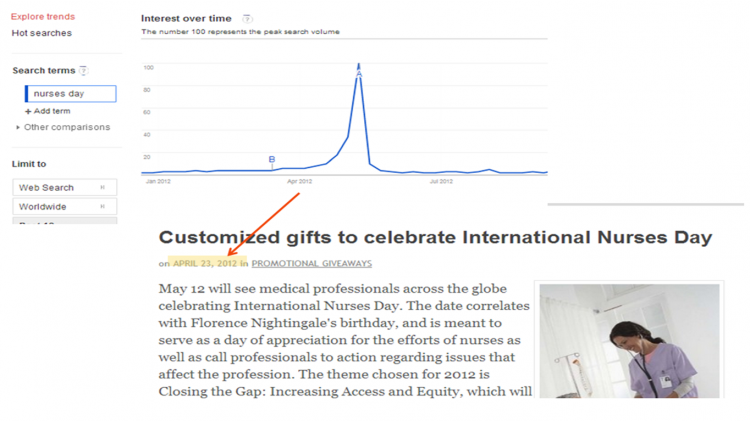This screenshot has height=421, width=750.
Task: Click the nurse photo thumbnail
Action: click(x=627, y=341)
